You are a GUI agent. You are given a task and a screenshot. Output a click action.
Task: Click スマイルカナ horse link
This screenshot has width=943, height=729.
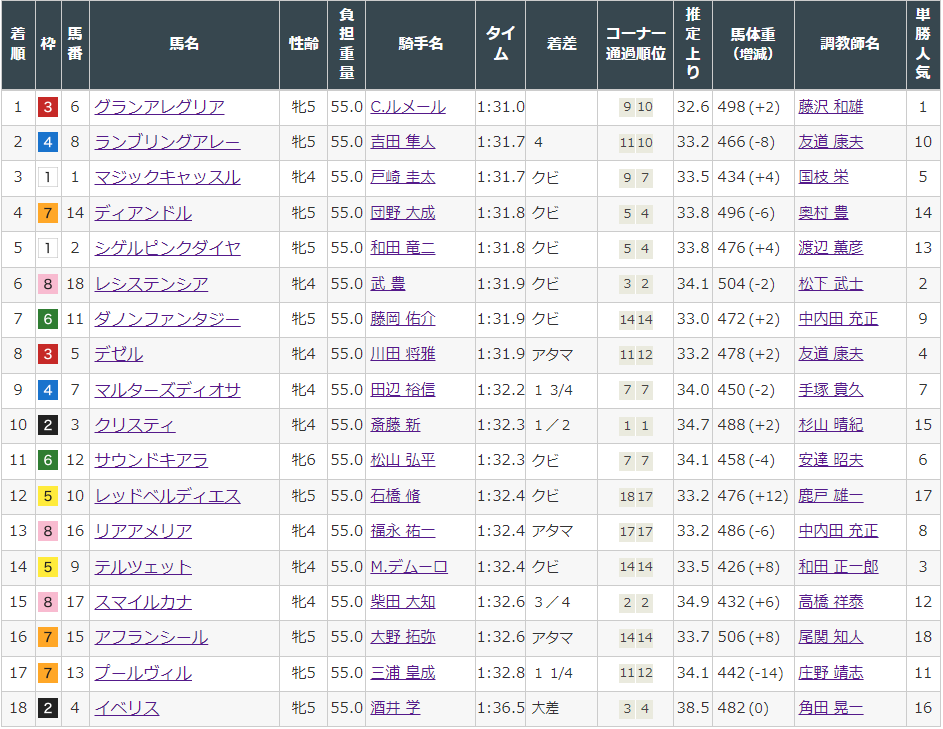click(x=143, y=602)
